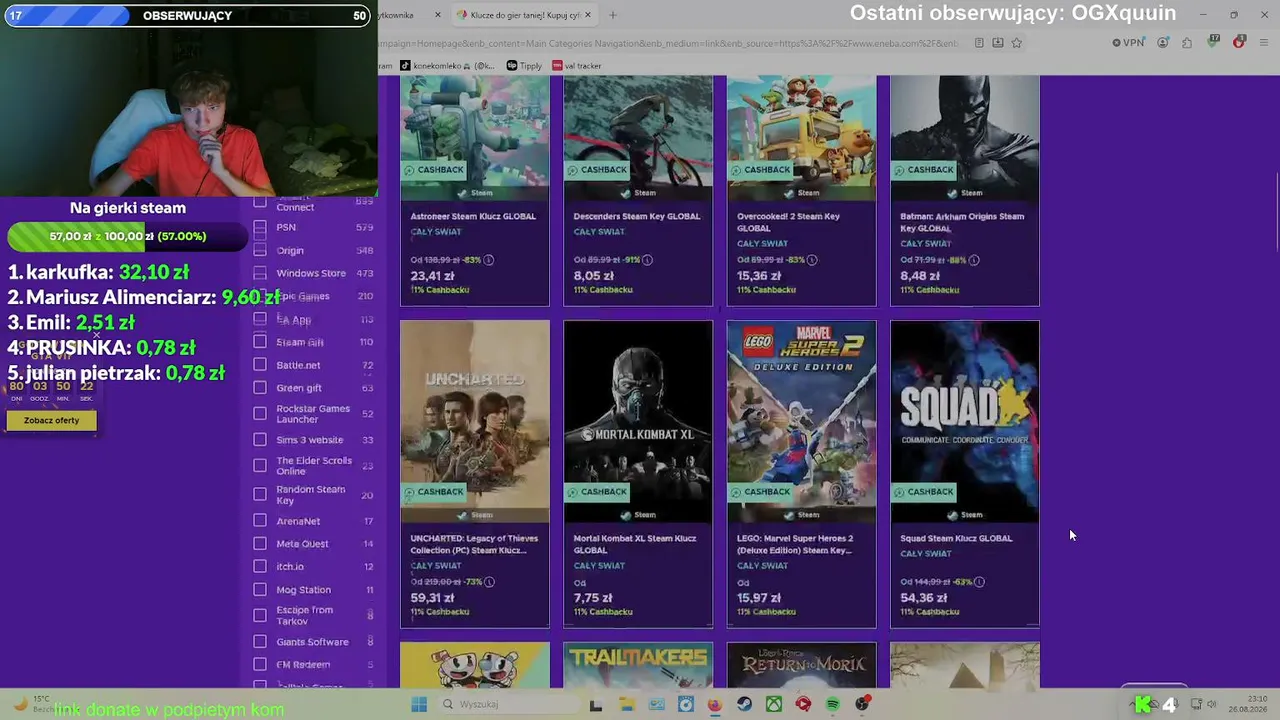
Task: Select the Squad game cover image
Action: click(965, 421)
